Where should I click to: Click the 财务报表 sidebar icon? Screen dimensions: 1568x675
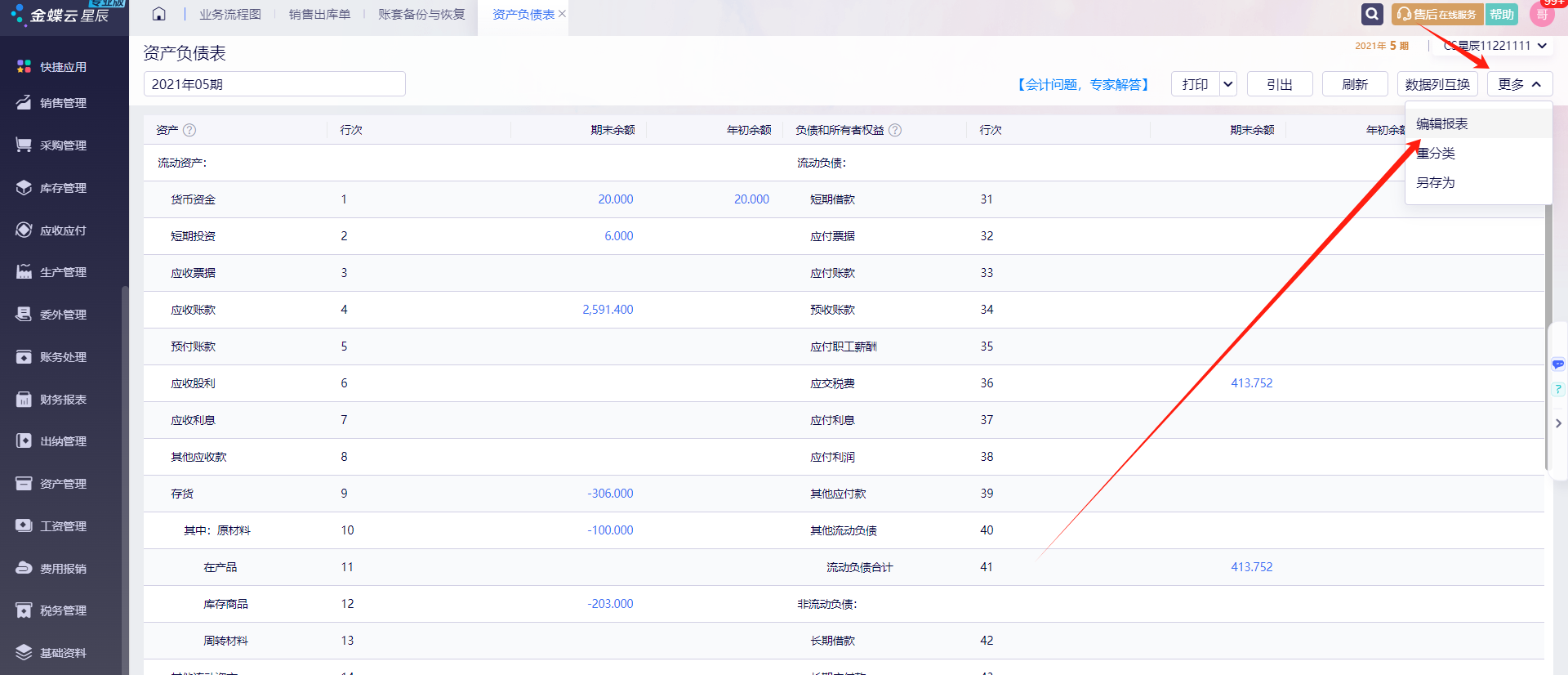tap(24, 400)
